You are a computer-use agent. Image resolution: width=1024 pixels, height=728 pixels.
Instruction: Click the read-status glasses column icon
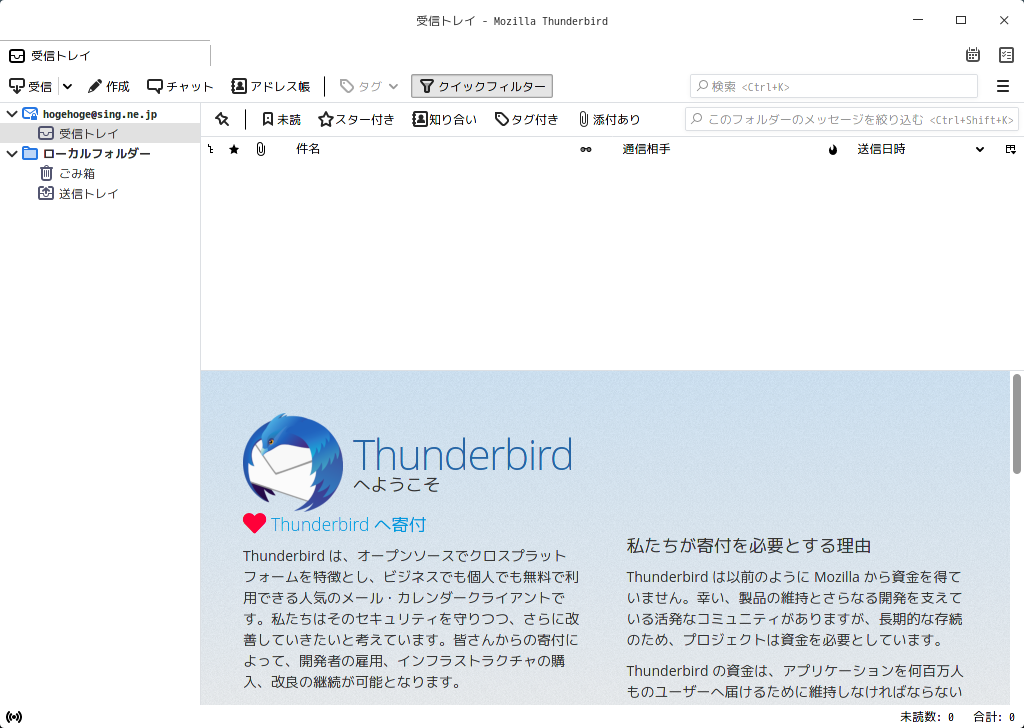click(586, 150)
